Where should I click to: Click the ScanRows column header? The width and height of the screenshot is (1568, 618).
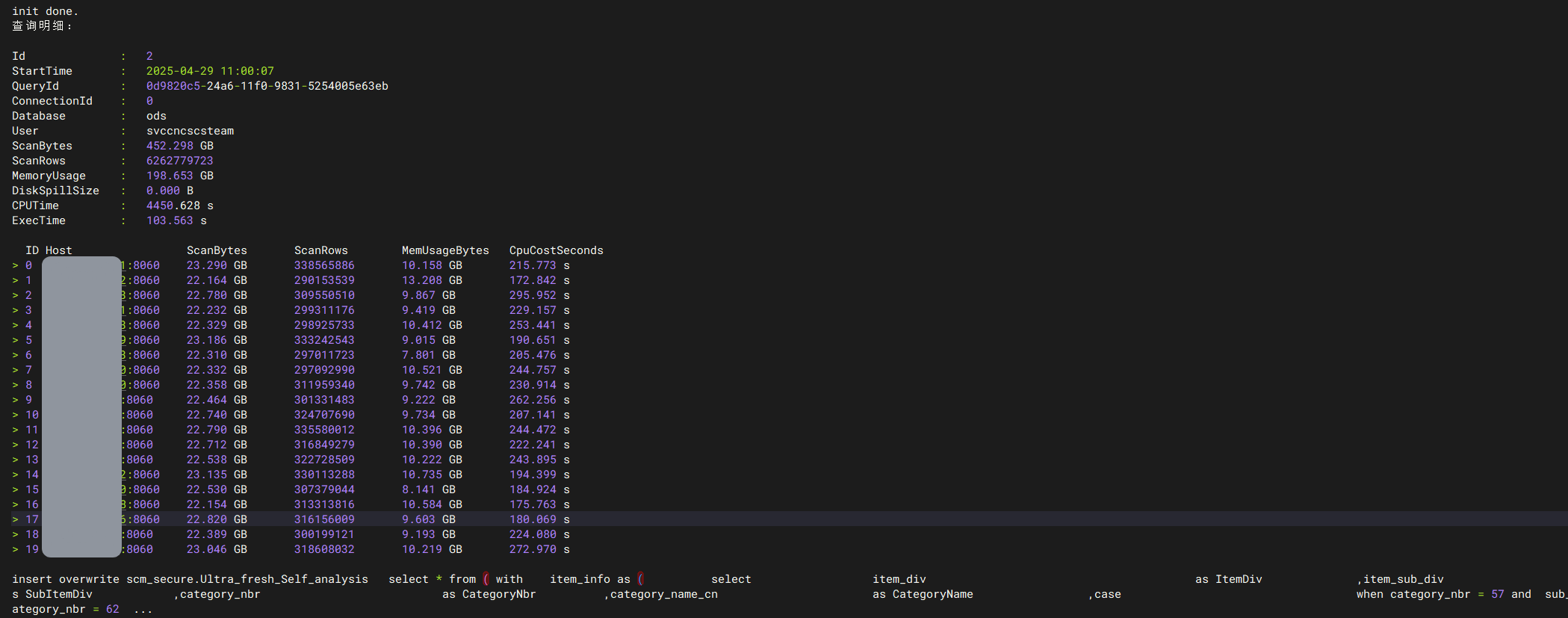pos(321,250)
